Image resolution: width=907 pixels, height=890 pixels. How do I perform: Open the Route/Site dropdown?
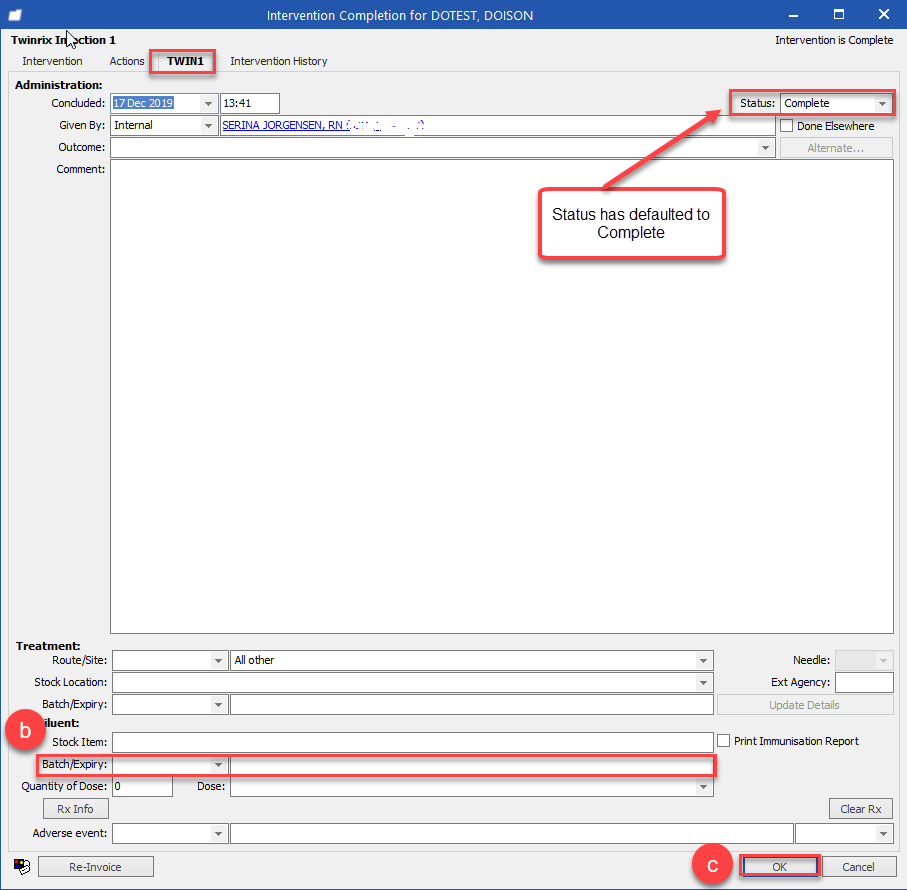218,660
